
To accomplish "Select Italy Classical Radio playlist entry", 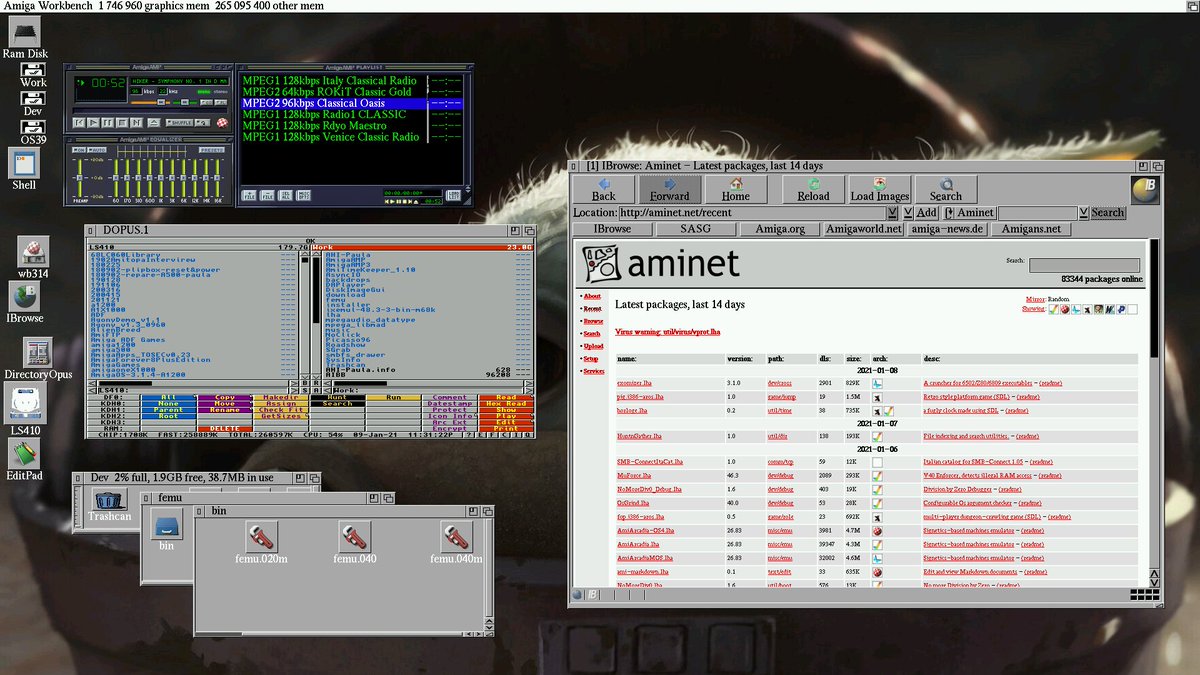I will 330,80.
